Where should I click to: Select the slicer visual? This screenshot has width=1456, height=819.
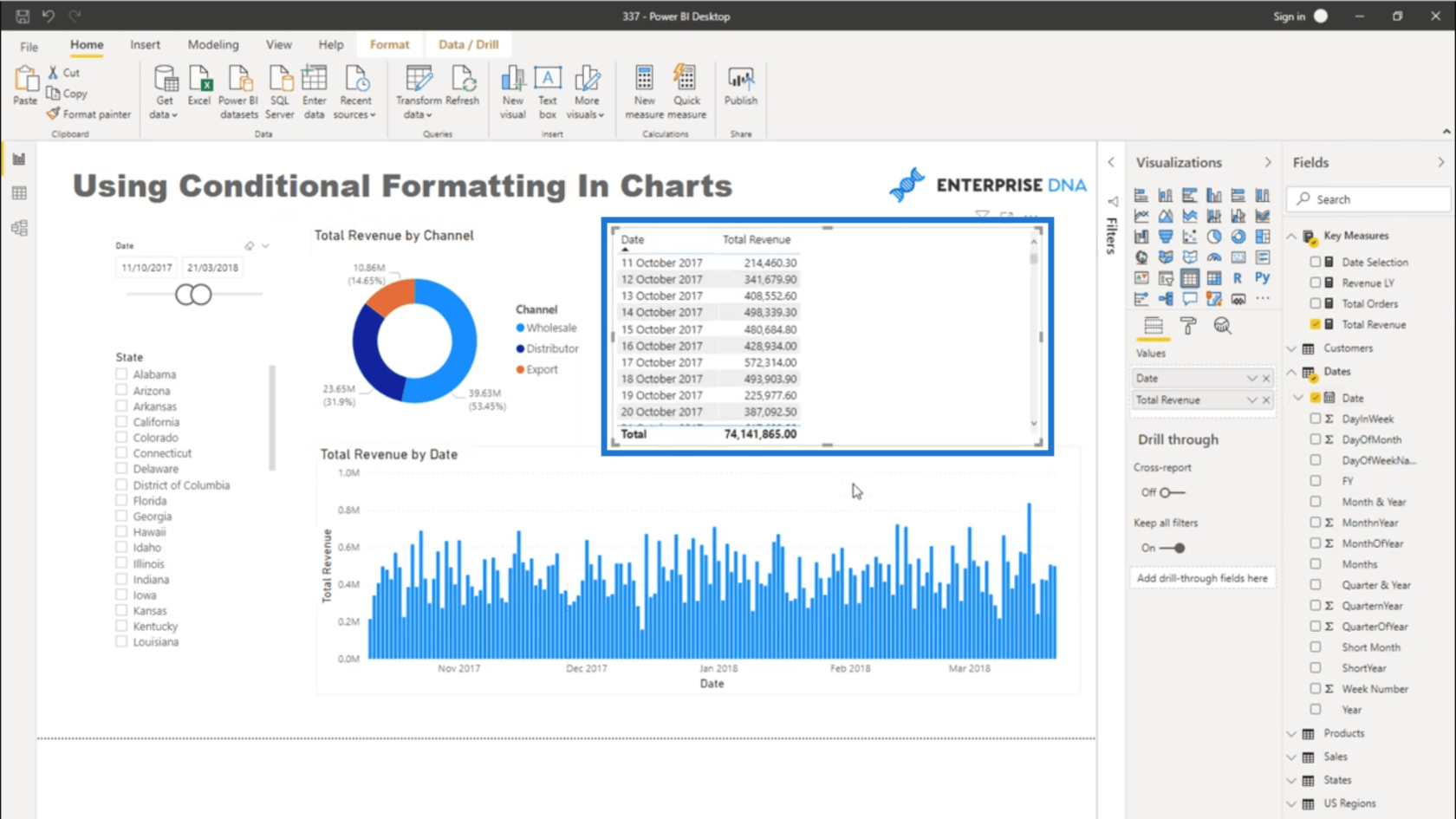coord(1166,278)
